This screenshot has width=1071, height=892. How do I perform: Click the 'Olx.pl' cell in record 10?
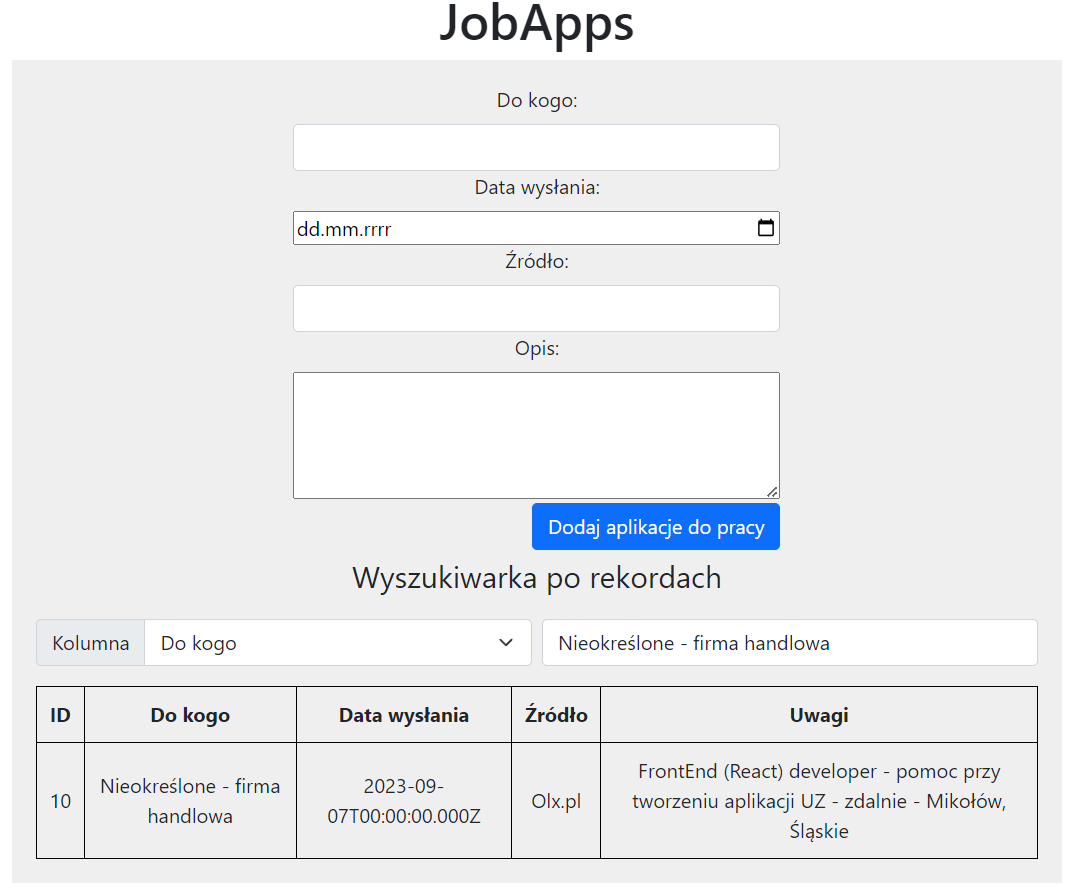pos(555,799)
